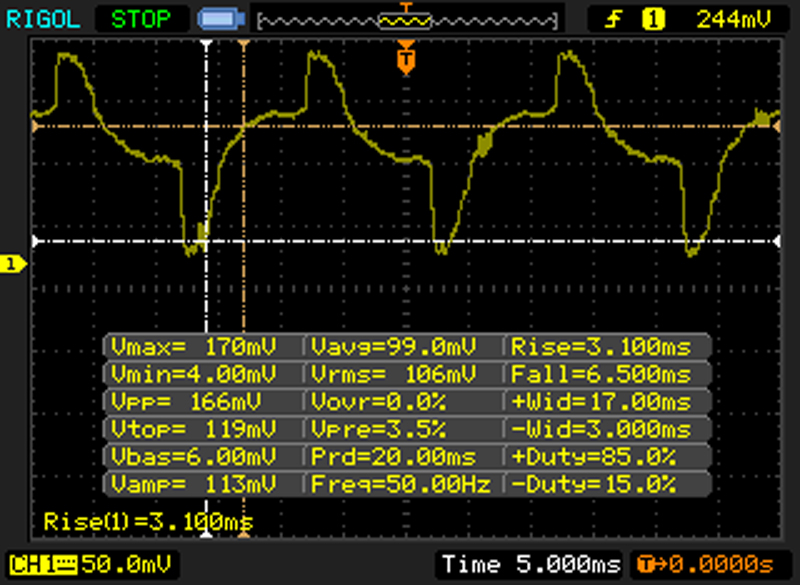Click the Fall=6.500ms measurement
This screenshot has height=585, width=800.
(601, 374)
